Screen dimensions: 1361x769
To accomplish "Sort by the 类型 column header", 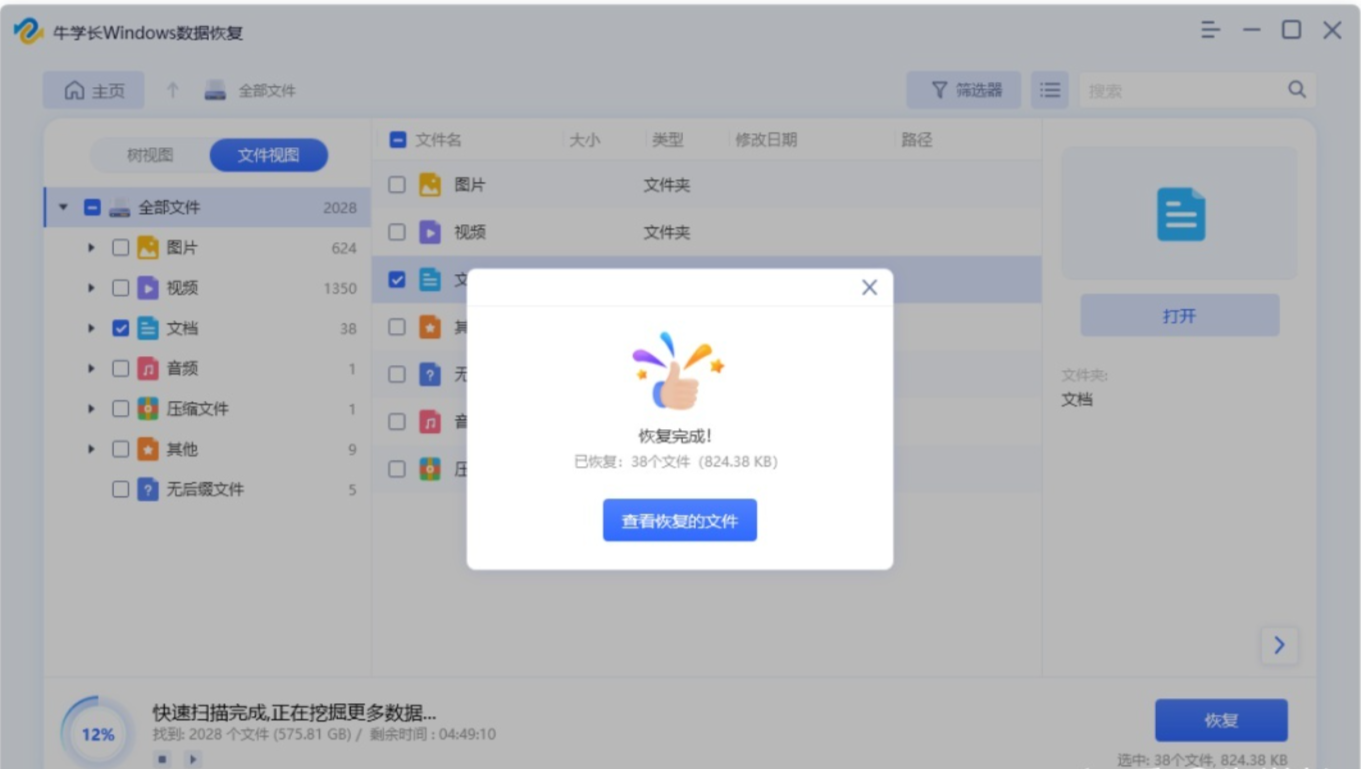I will click(x=667, y=140).
